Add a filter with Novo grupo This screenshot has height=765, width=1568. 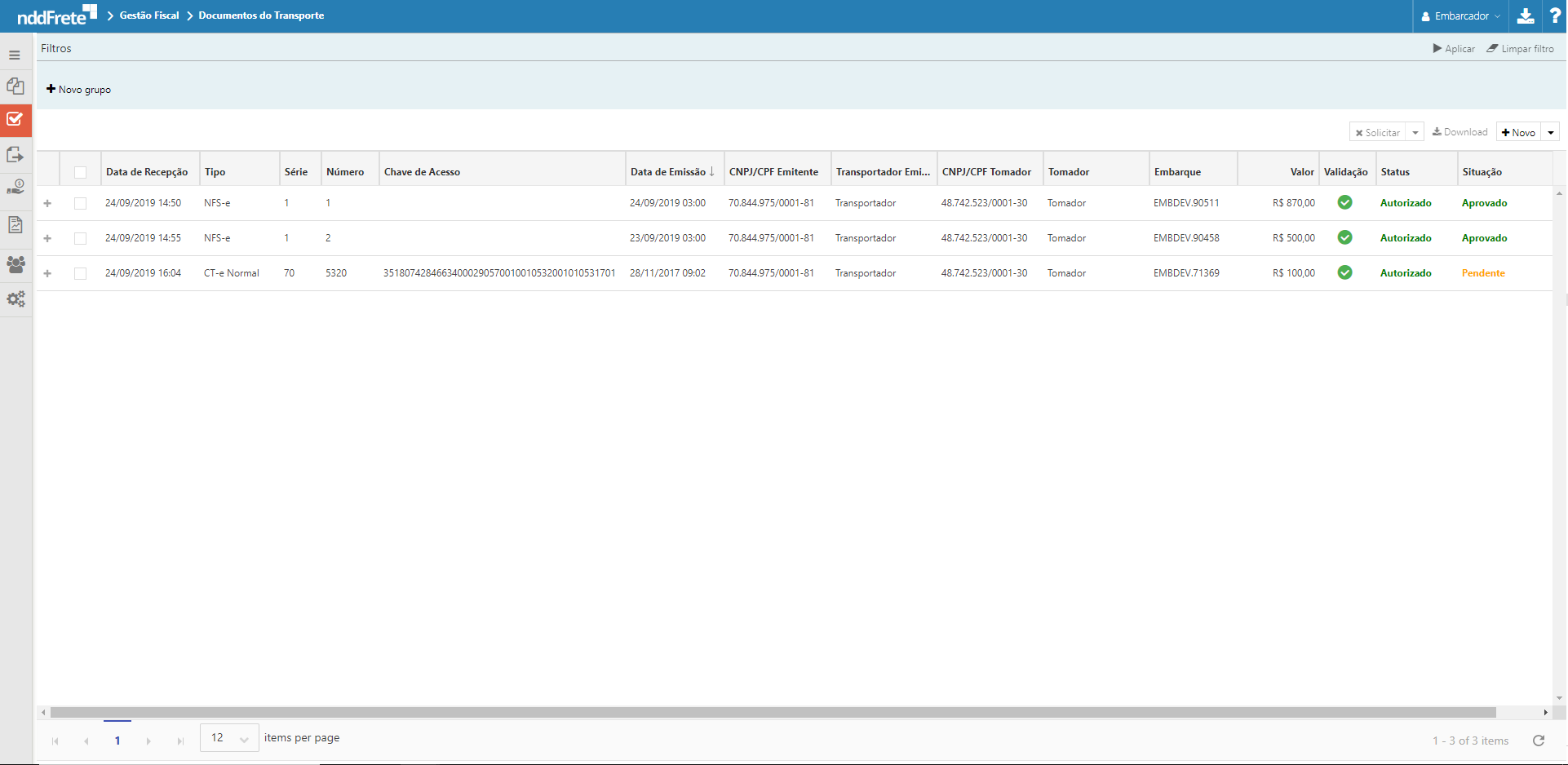click(x=79, y=90)
